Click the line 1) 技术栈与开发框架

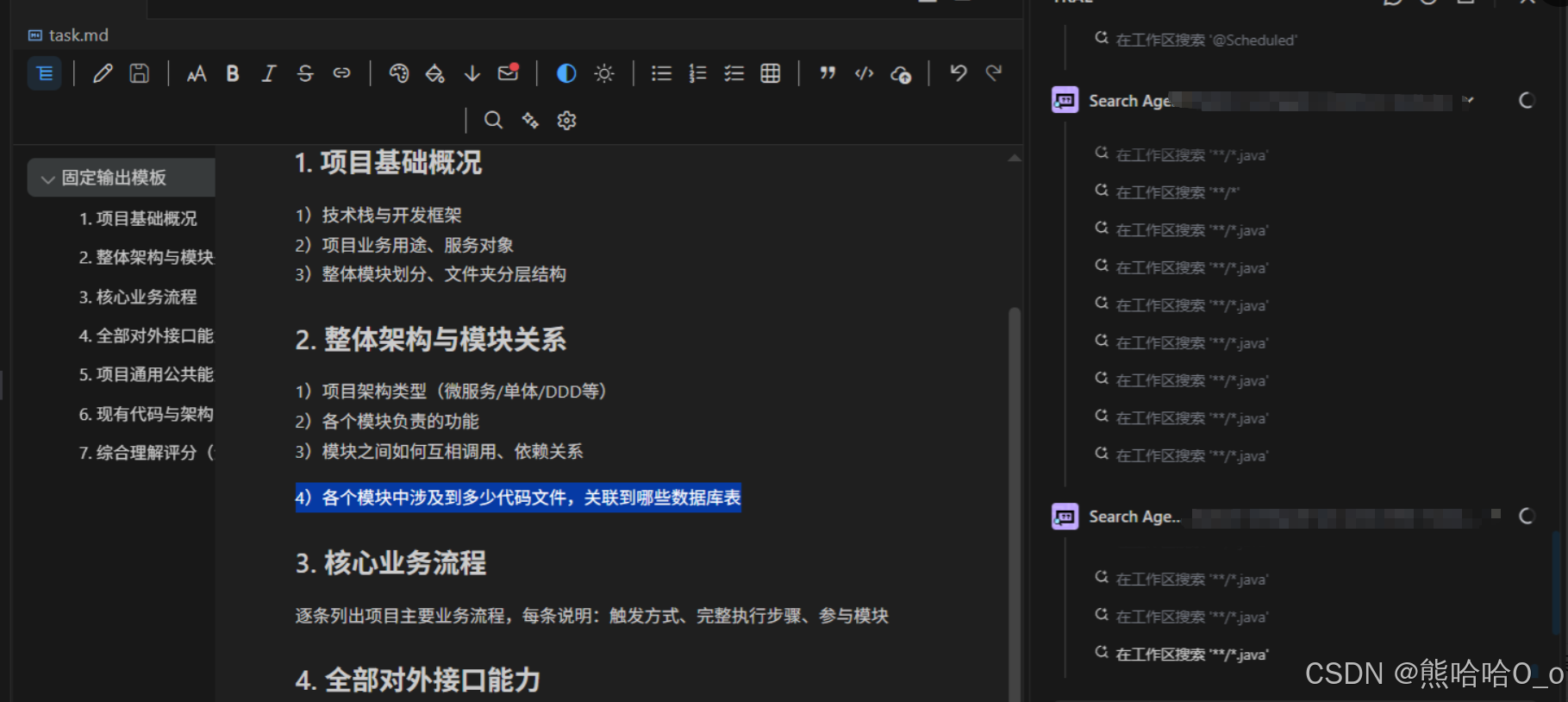coord(378,216)
